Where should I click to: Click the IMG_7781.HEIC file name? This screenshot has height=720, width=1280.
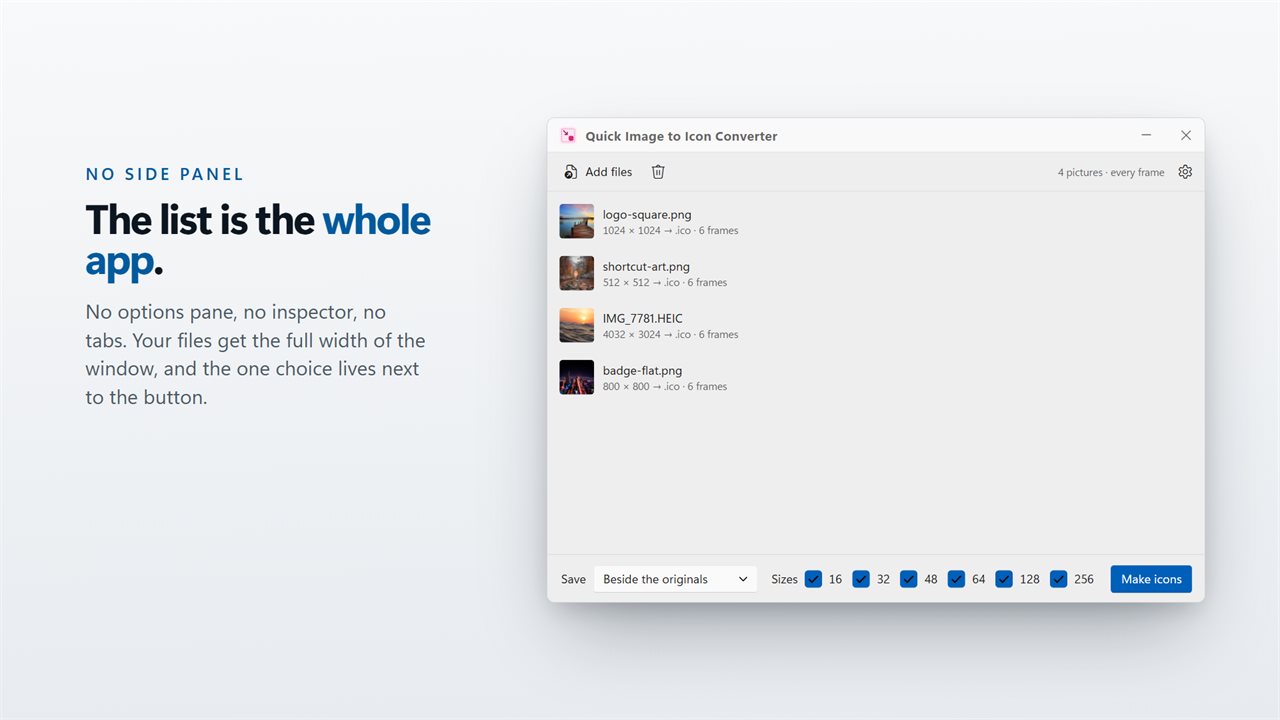[x=643, y=318]
